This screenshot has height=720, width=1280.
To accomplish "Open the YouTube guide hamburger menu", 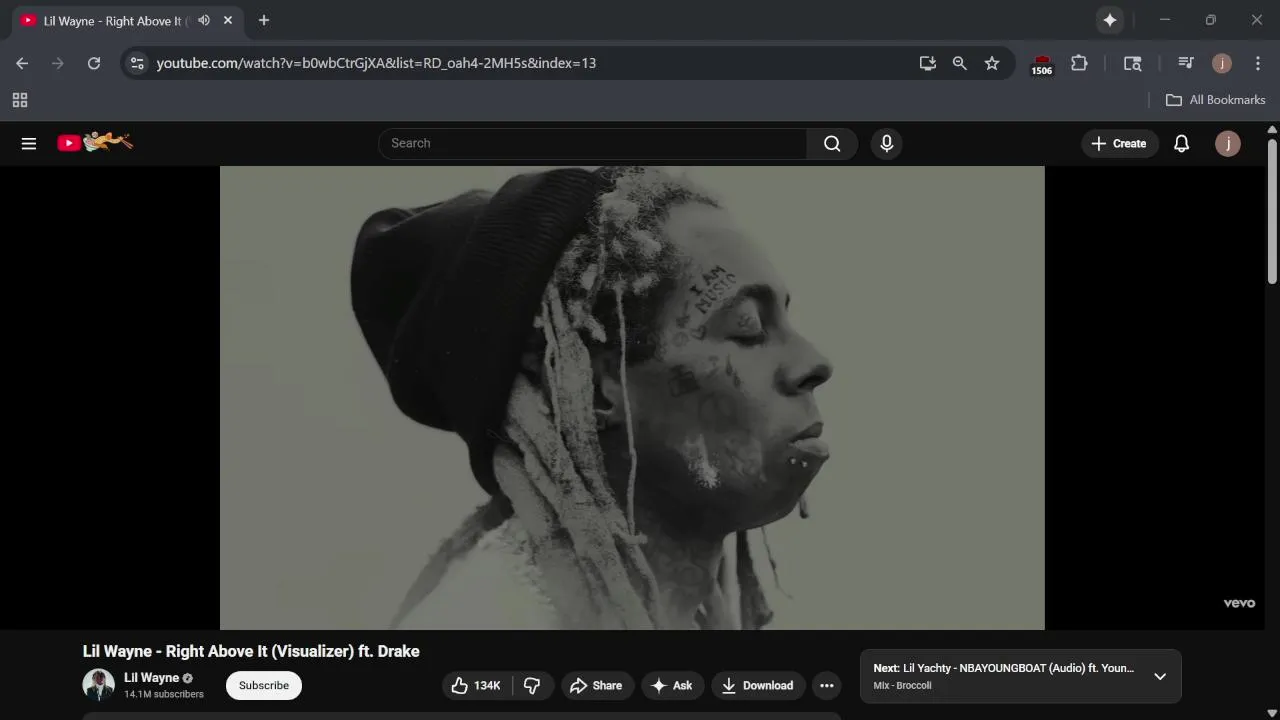I will (x=29, y=143).
